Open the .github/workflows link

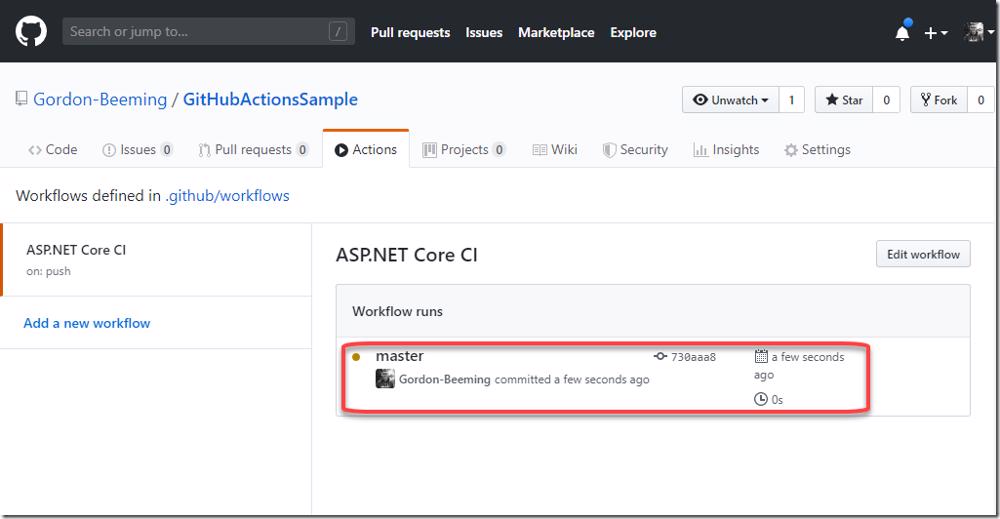point(228,196)
